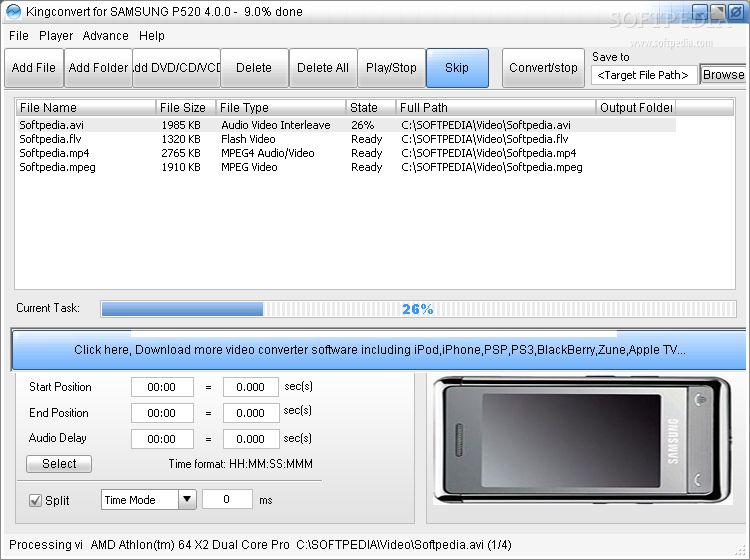750x560 pixels.
Task: Click the download more converters banner
Action: [379, 350]
